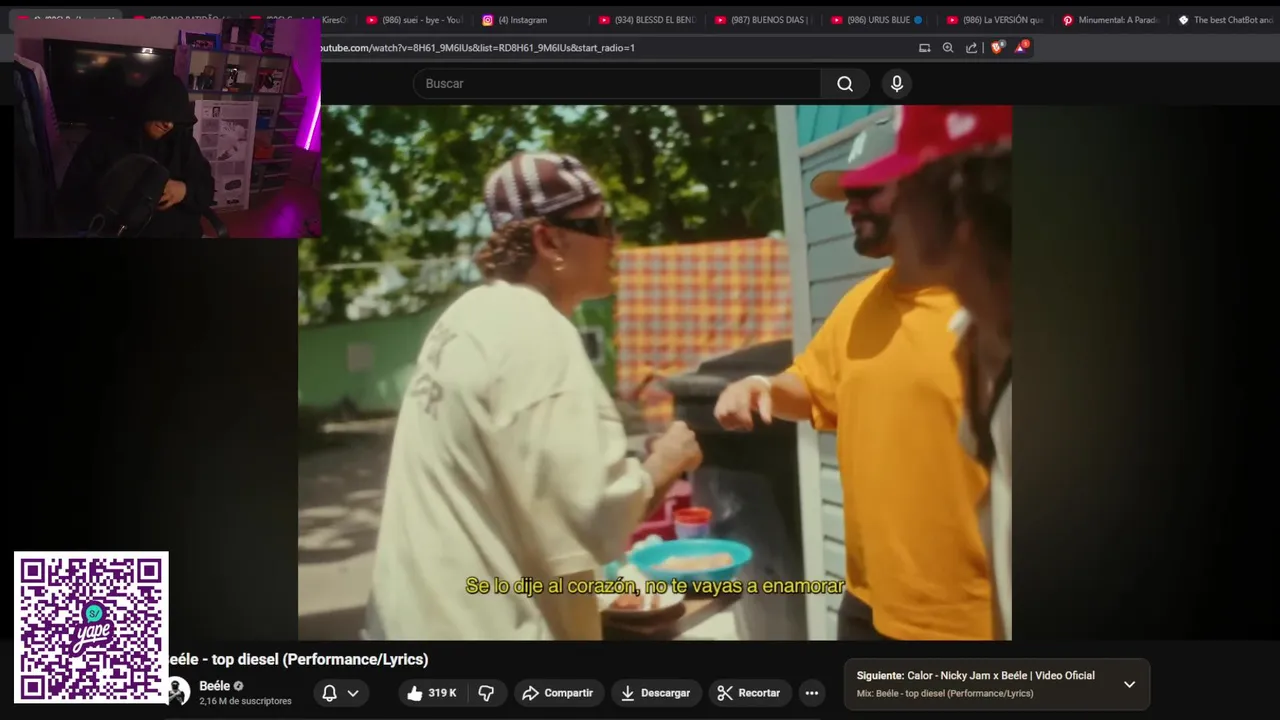Viewport: 1280px width, 720px height.
Task: Open the notification bell dropdown for Beéle
Action: (x=340, y=693)
